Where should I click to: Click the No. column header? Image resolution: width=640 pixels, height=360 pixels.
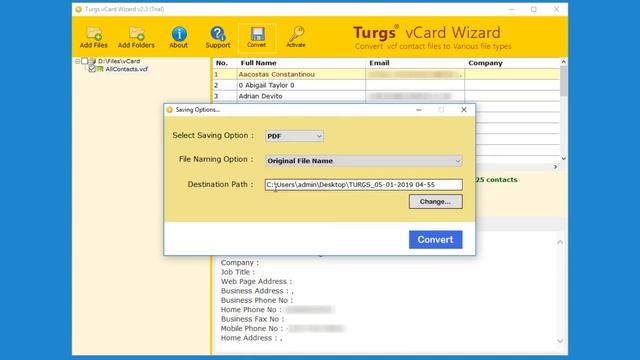coord(224,63)
